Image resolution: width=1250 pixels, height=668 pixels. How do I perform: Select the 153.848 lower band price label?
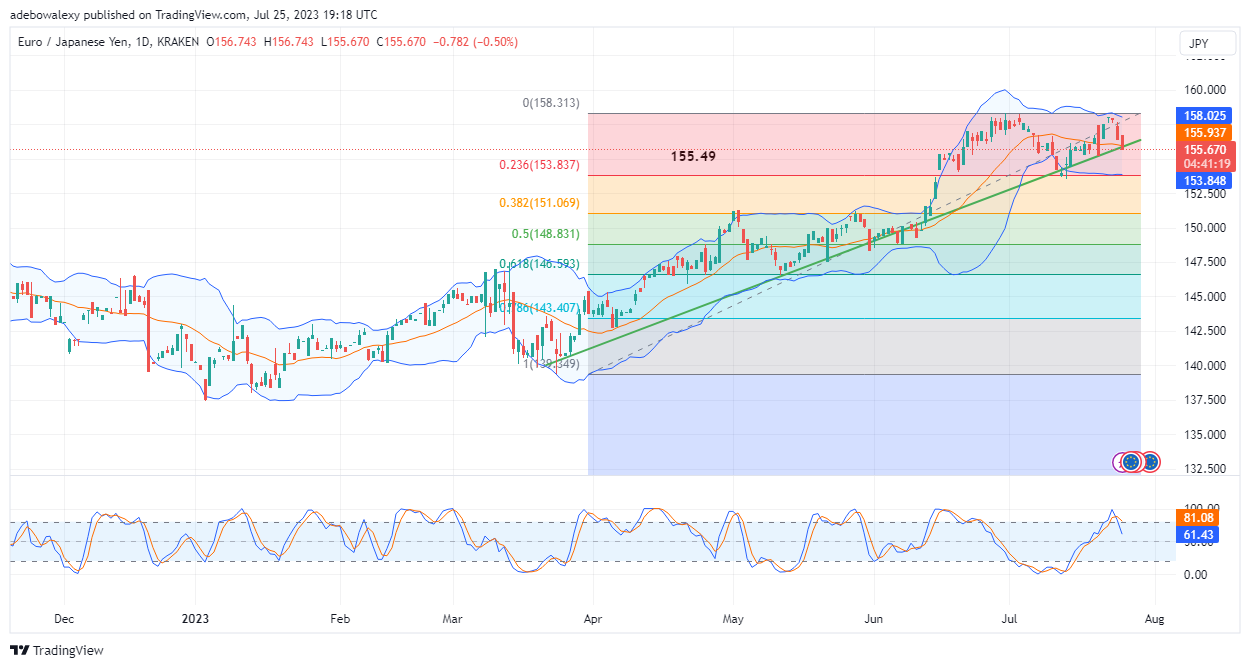1206,181
